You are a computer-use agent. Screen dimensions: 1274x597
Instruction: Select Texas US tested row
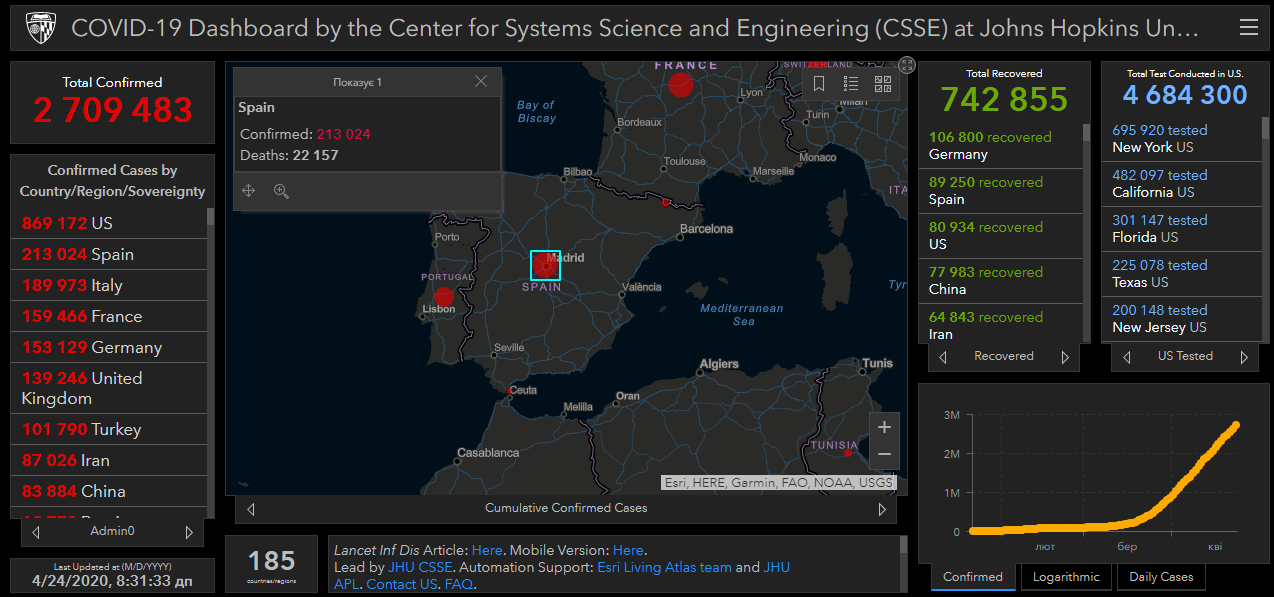[x=1183, y=274]
